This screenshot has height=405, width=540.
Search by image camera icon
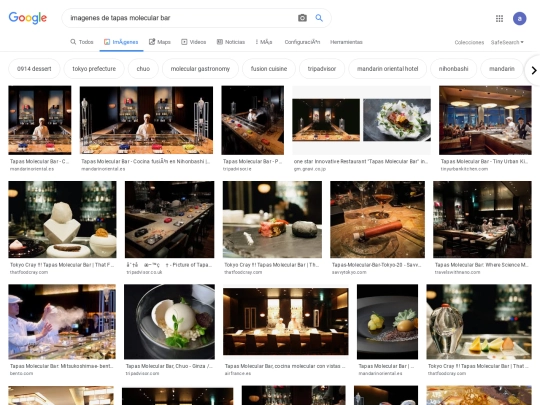click(x=302, y=18)
